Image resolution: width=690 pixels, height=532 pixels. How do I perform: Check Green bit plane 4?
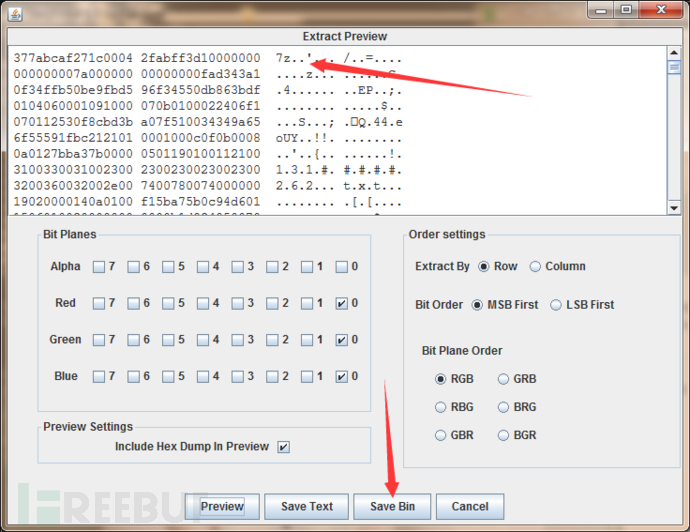203,340
